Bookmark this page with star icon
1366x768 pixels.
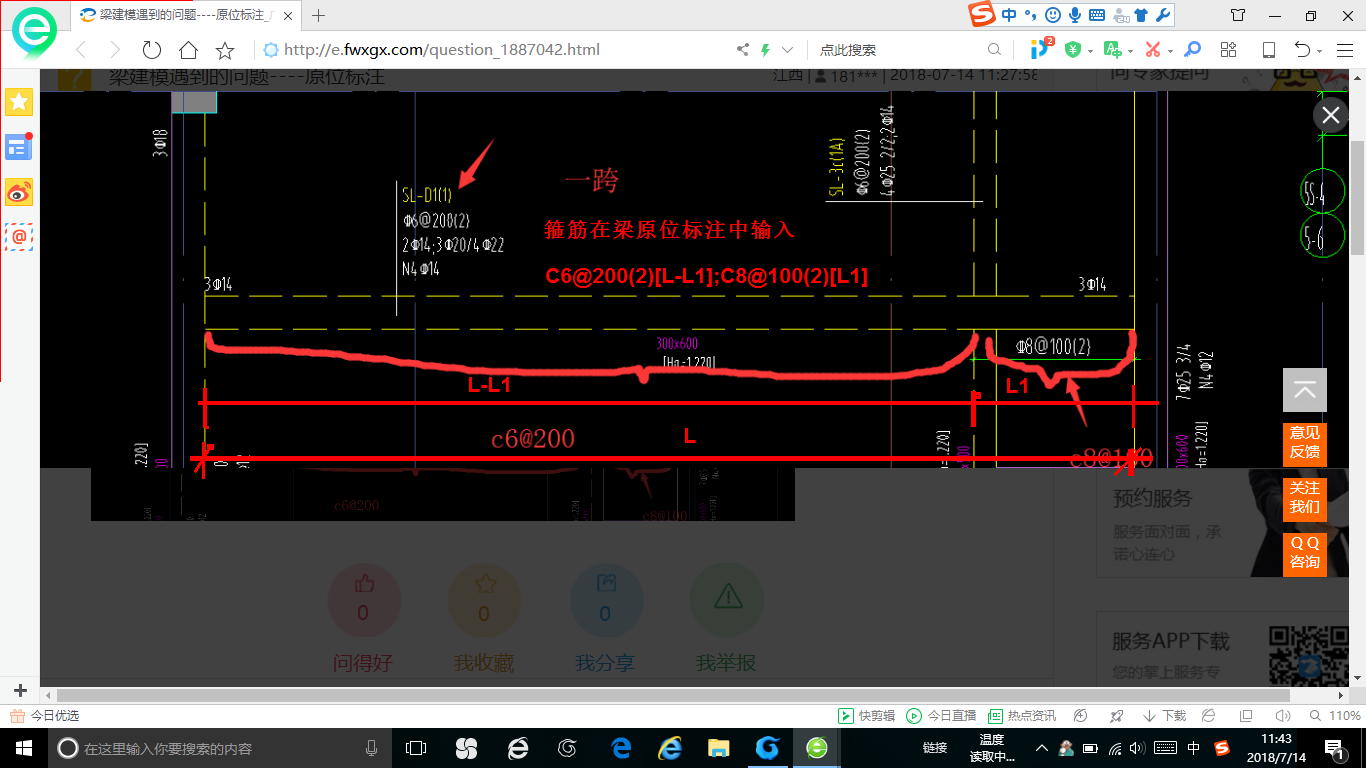[225, 50]
